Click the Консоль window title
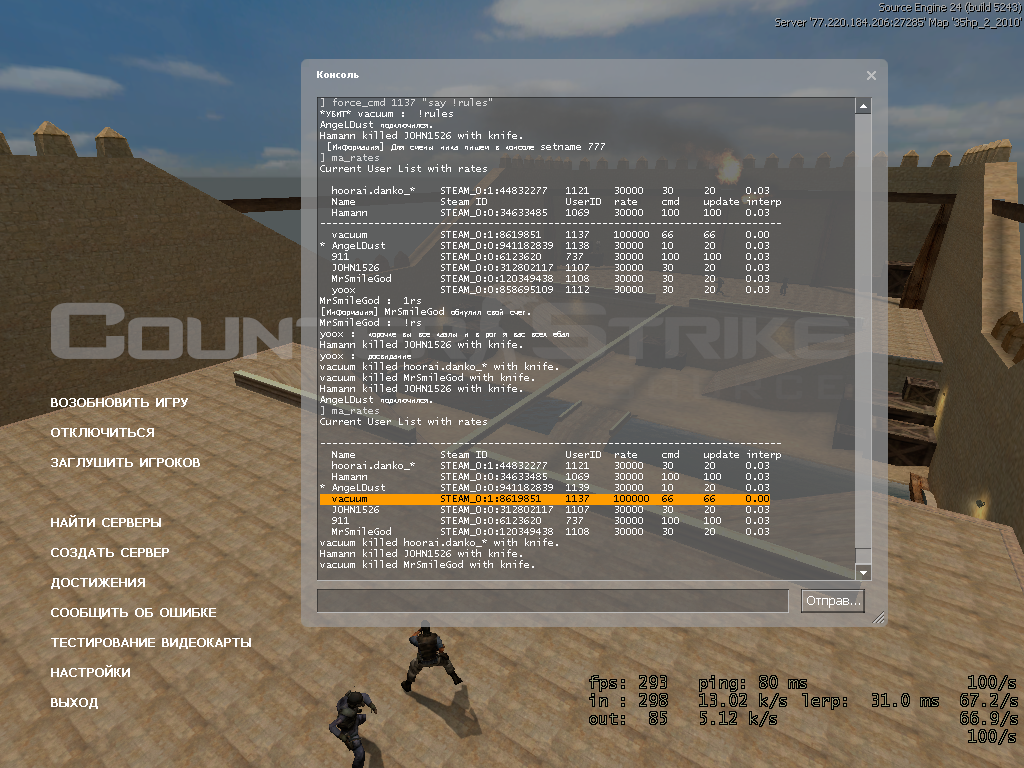1024x768 pixels. point(338,75)
